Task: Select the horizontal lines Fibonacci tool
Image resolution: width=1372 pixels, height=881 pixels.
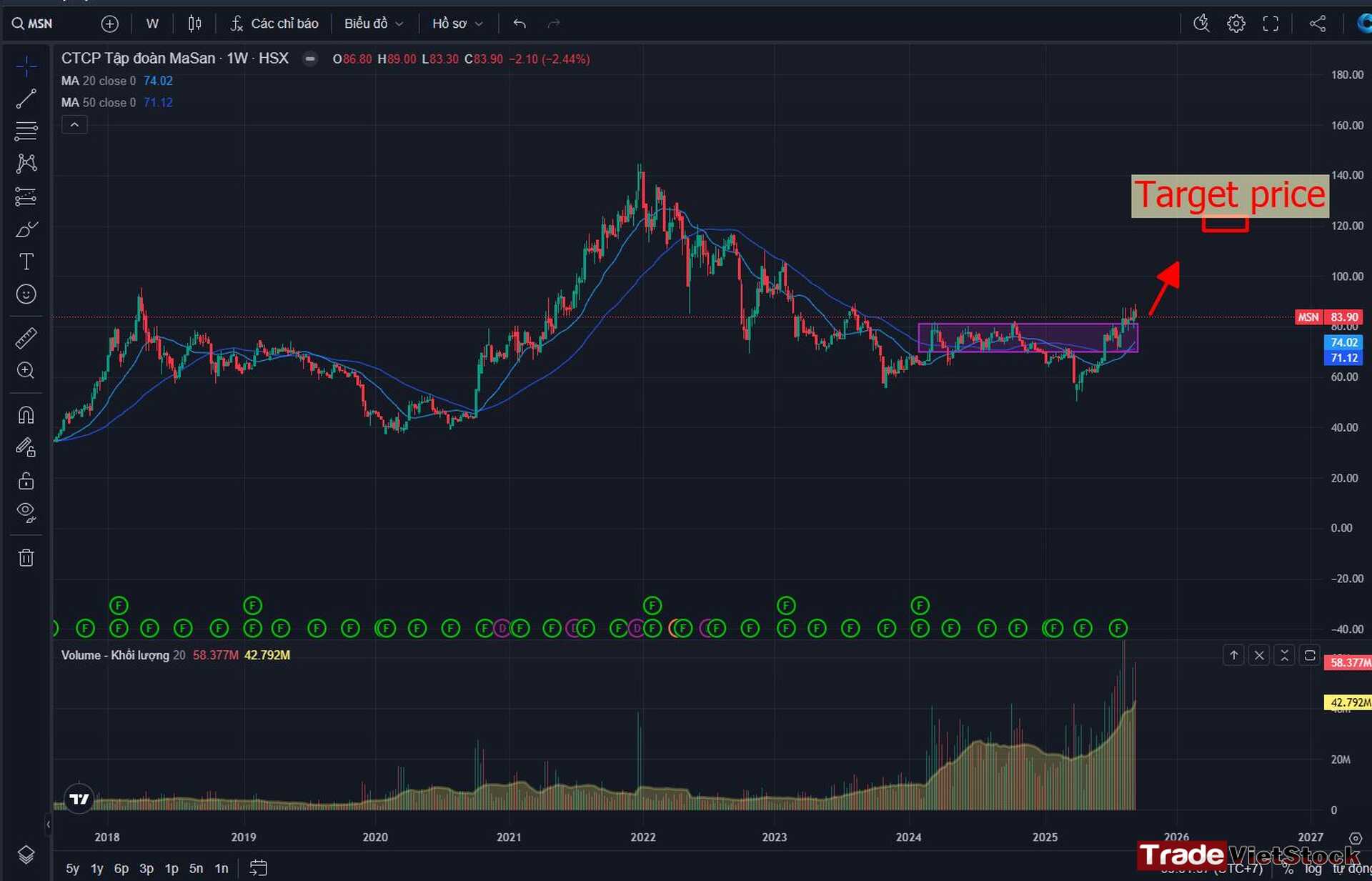Action: click(x=26, y=131)
